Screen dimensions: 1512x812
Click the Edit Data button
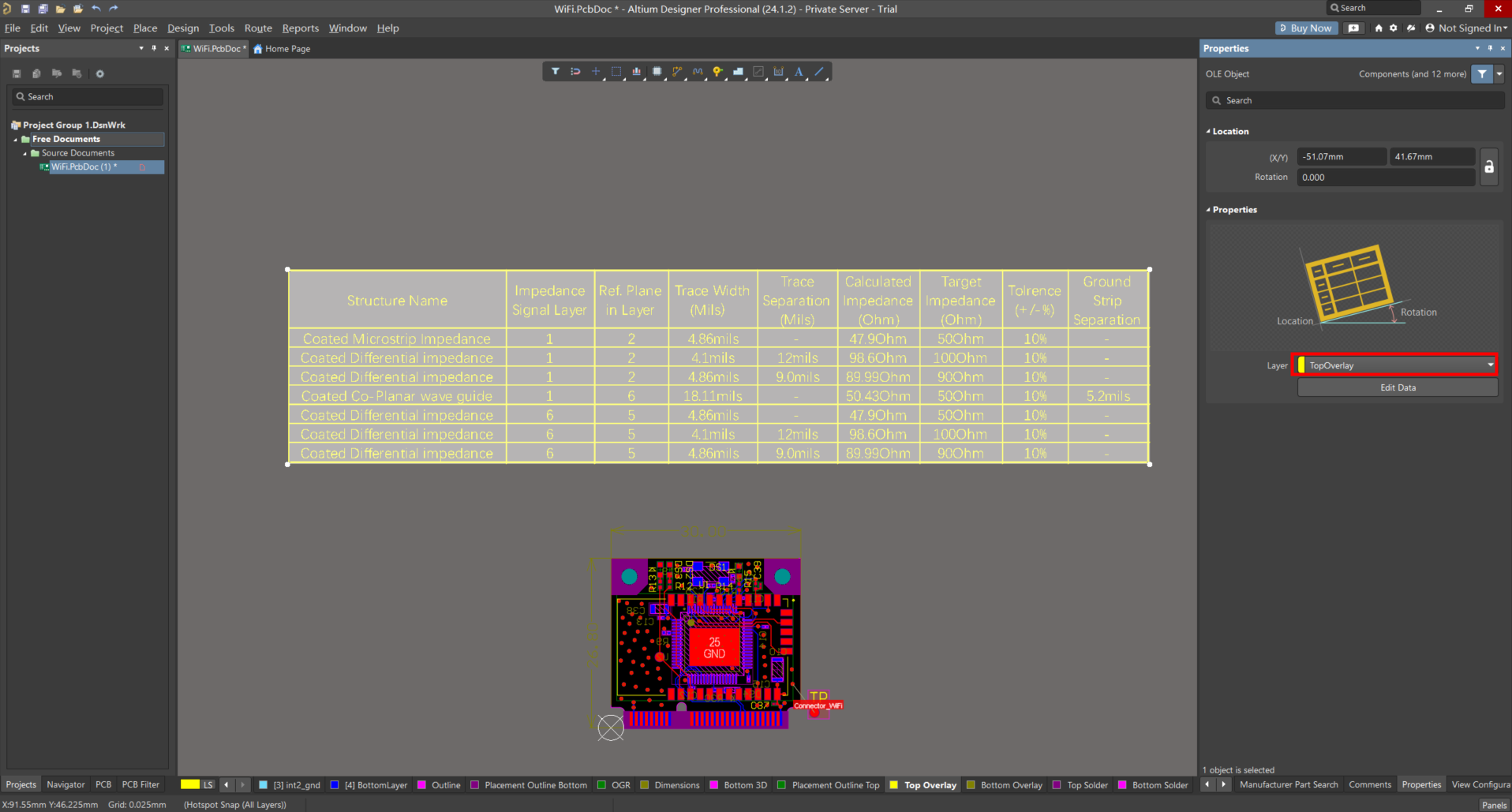[x=1398, y=387]
